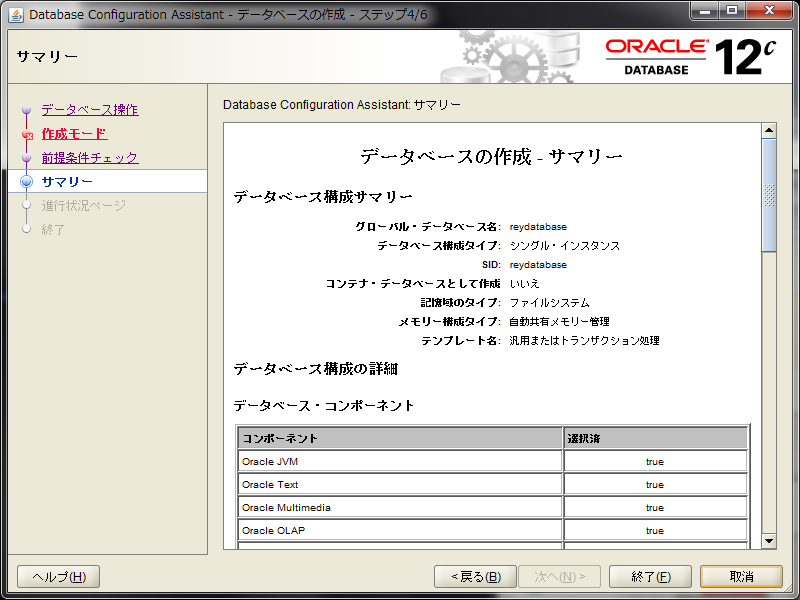The width and height of the screenshot is (800, 600).
Task: Click いいえ container database value
Action: (x=524, y=284)
